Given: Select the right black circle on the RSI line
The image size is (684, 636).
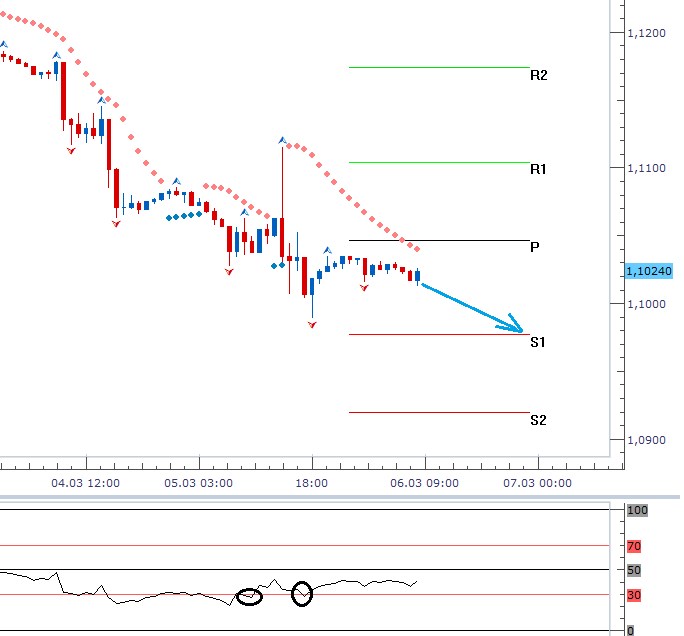Looking at the screenshot, I should (302, 594).
